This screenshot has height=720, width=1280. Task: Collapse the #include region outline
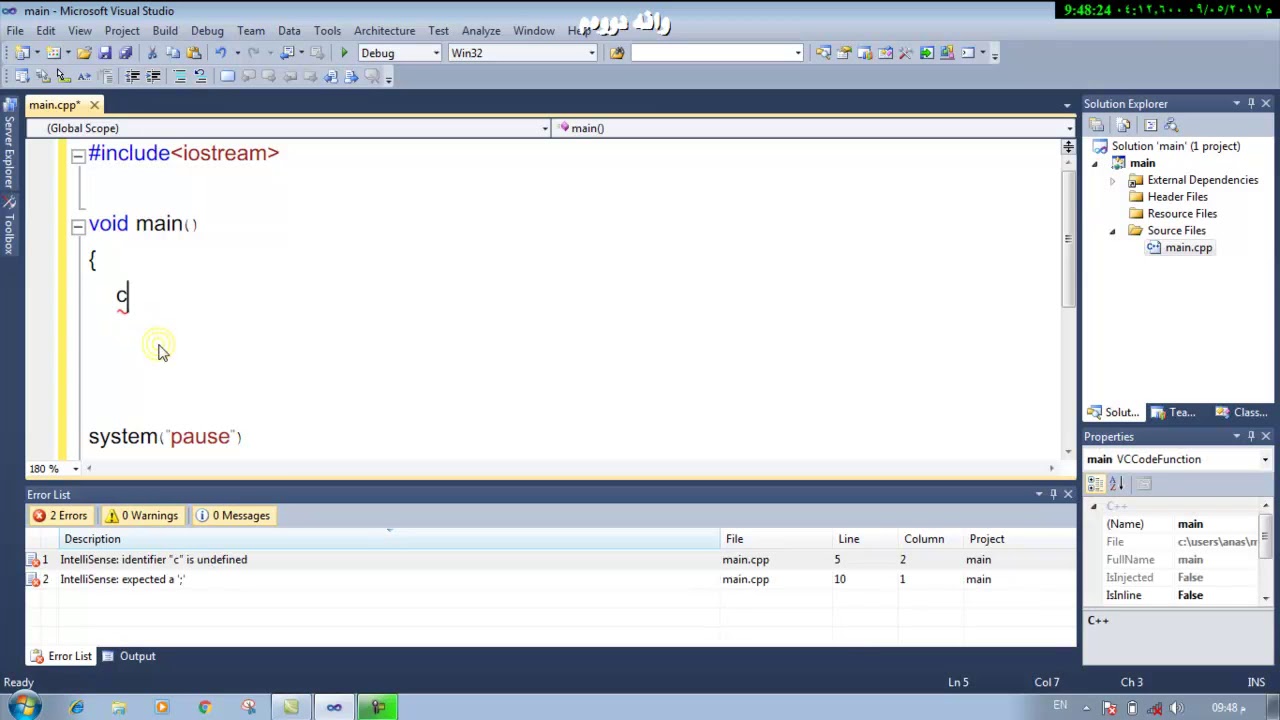point(78,156)
